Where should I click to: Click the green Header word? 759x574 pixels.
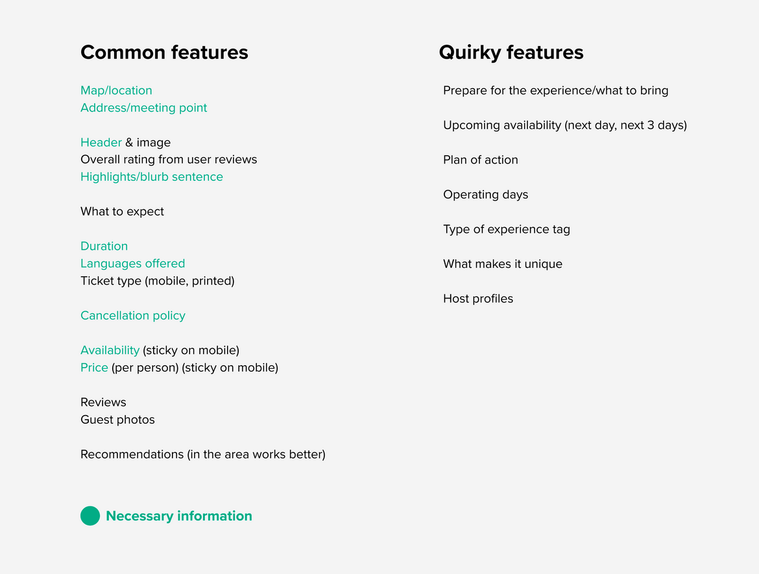[x=101, y=142]
